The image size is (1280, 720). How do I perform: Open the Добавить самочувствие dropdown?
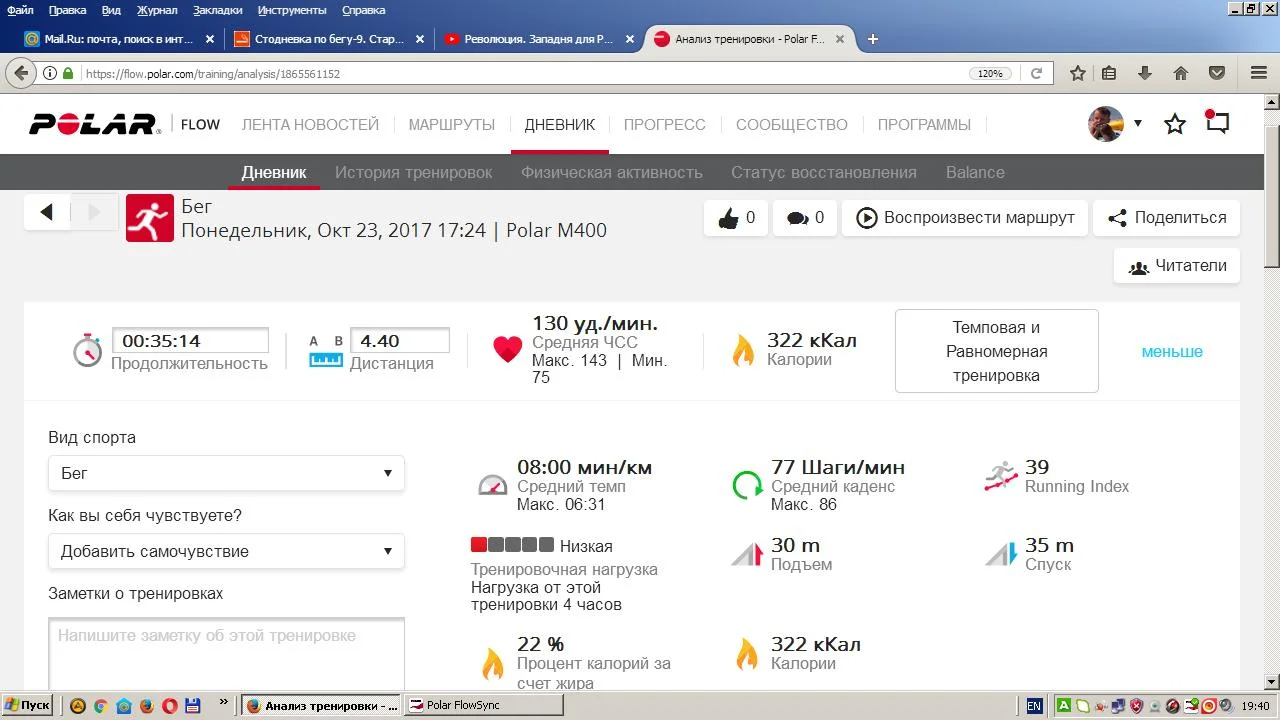click(226, 551)
